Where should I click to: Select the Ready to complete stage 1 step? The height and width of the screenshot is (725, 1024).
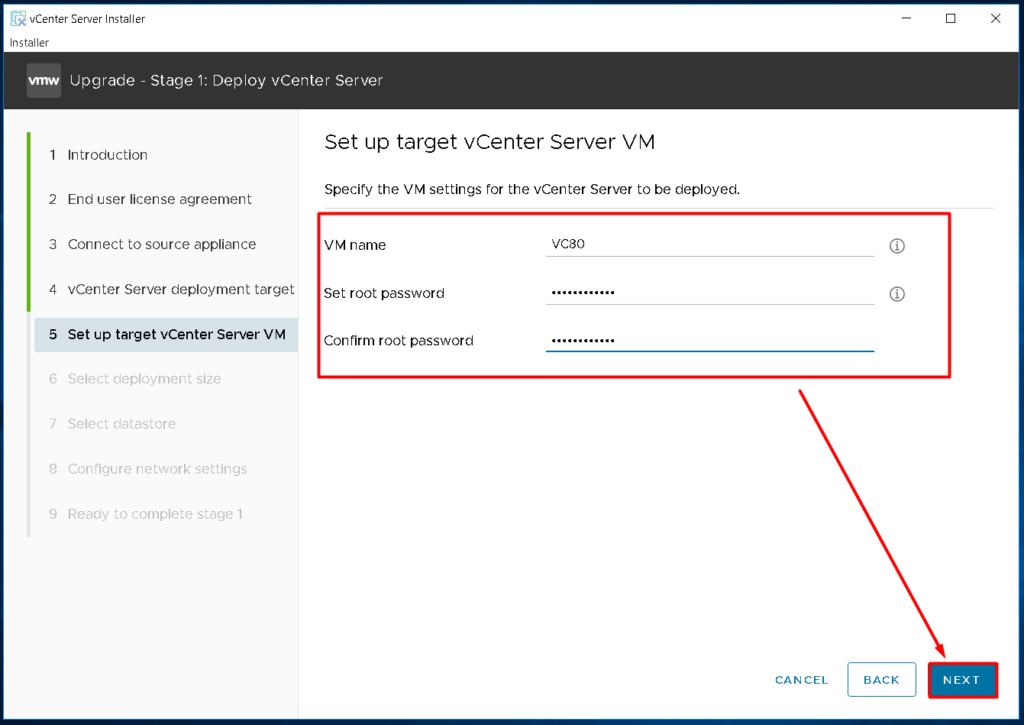point(156,513)
